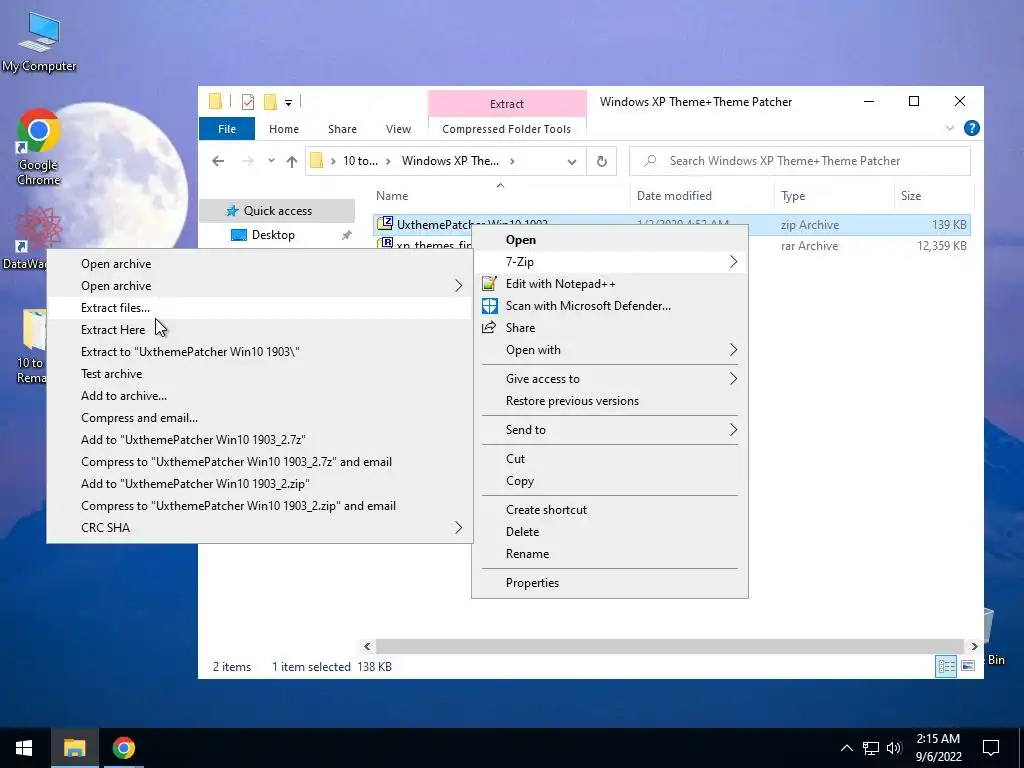Viewport: 1024px width, 768px height.
Task: Open Chrome from the taskbar
Action: (x=123, y=748)
